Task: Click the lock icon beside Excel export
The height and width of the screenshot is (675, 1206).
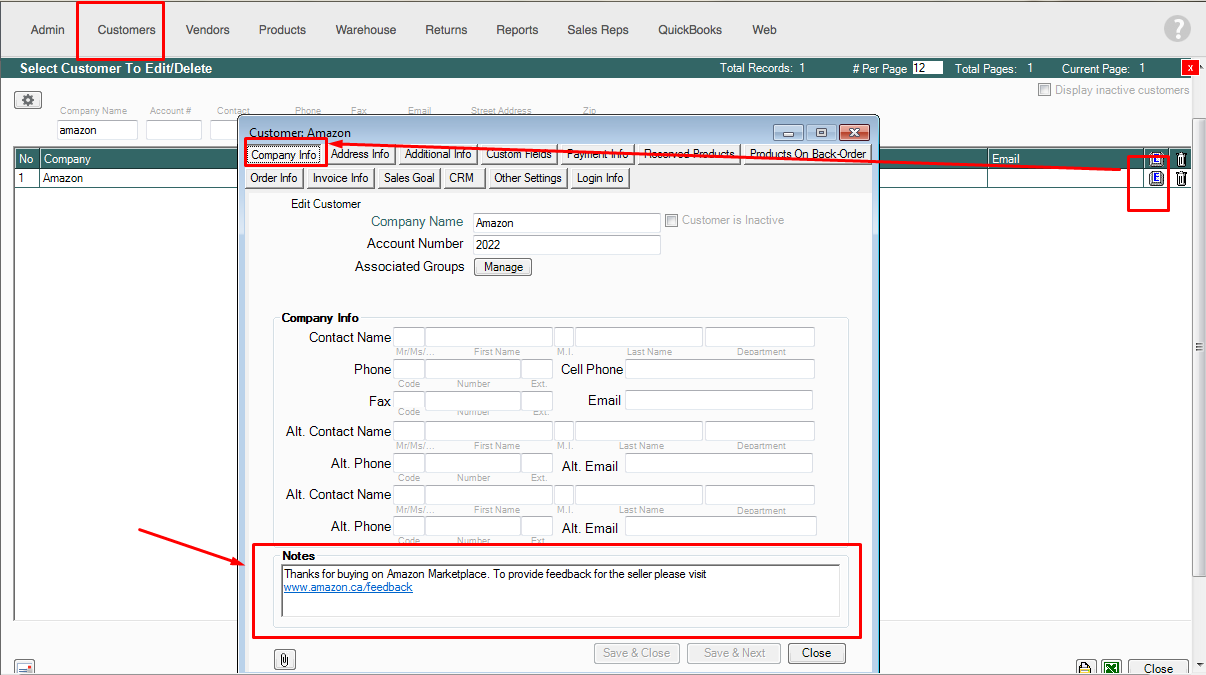Action: click(1085, 668)
